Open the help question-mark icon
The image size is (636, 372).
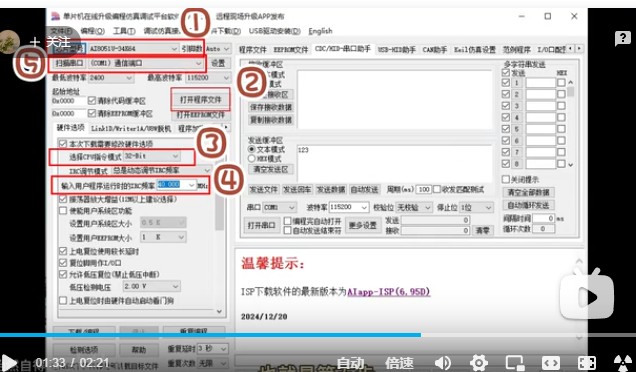[622, 39]
